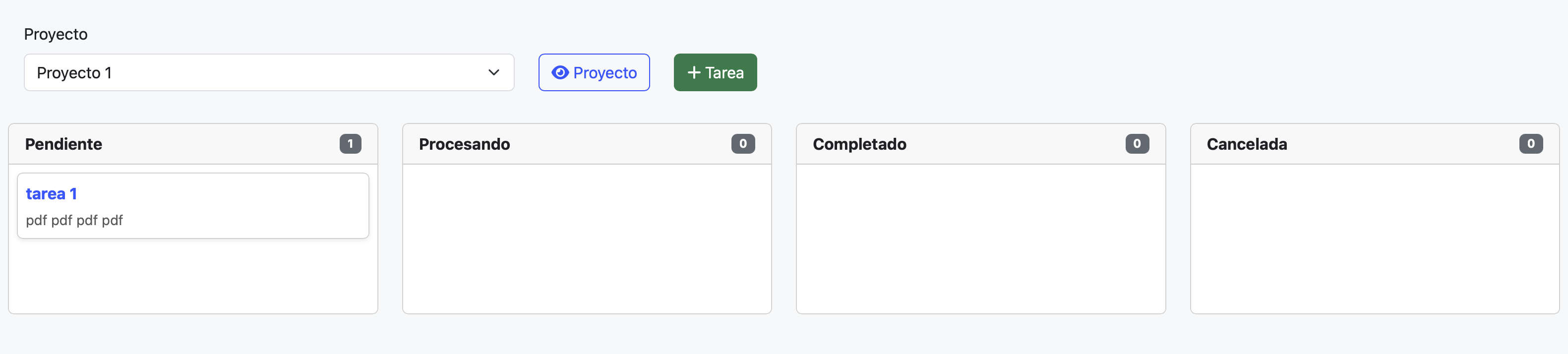Click the plus icon on Tarea button
The image size is (1568, 354).
693,72
